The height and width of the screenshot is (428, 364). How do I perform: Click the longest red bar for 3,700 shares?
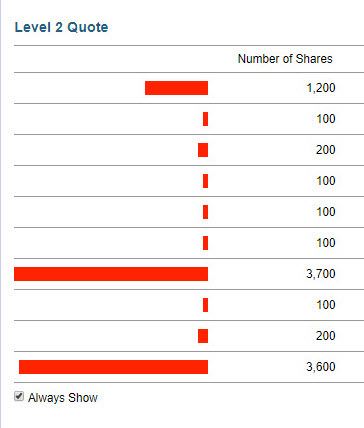pos(111,274)
